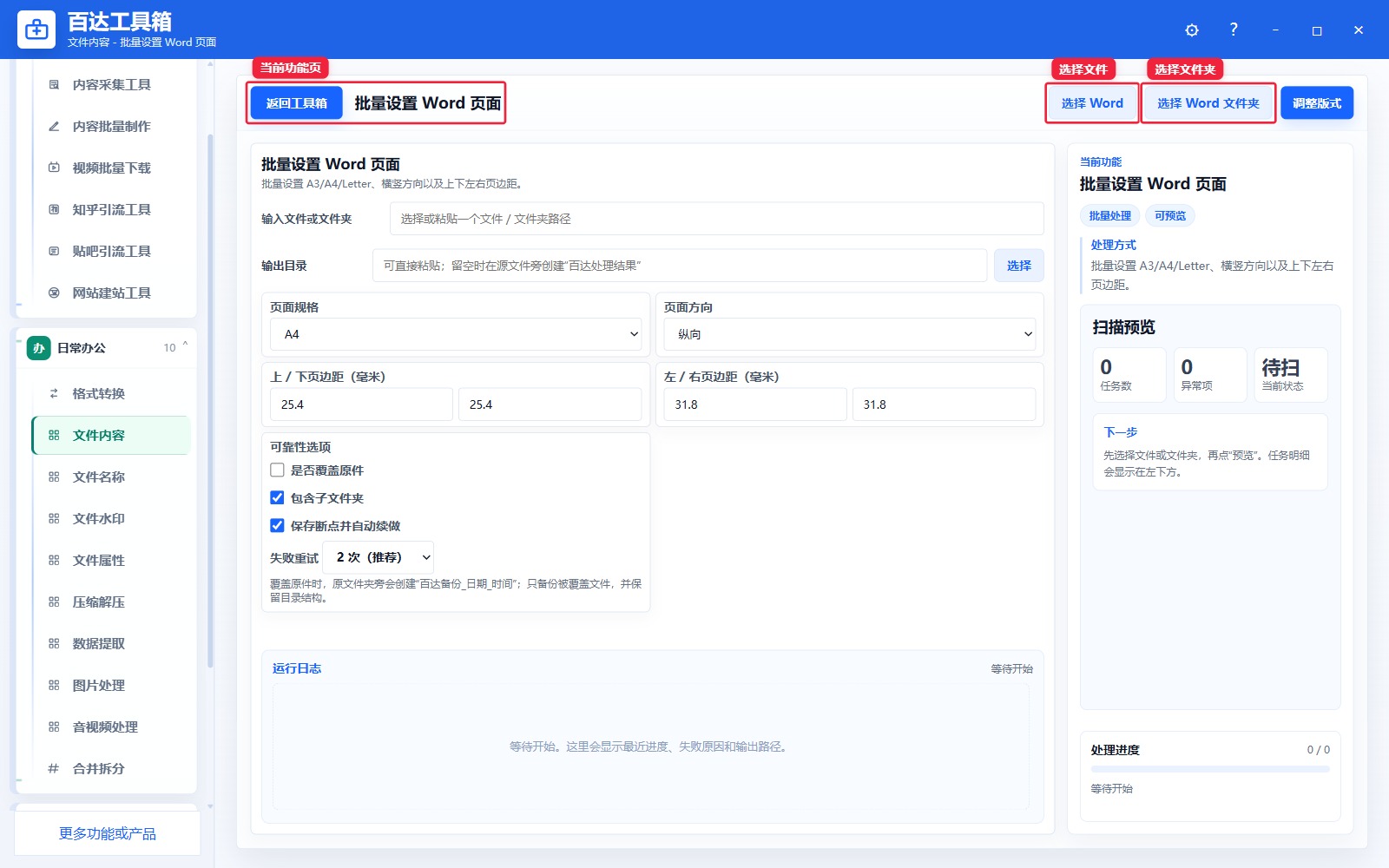Open the 失败重试 retry count dropdown
The image size is (1389, 868).
click(x=379, y=557)
